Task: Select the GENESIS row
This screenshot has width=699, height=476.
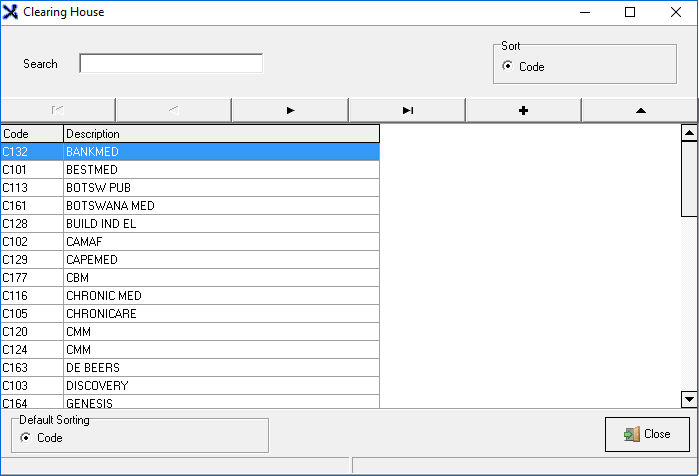Action: coord(190,402)
